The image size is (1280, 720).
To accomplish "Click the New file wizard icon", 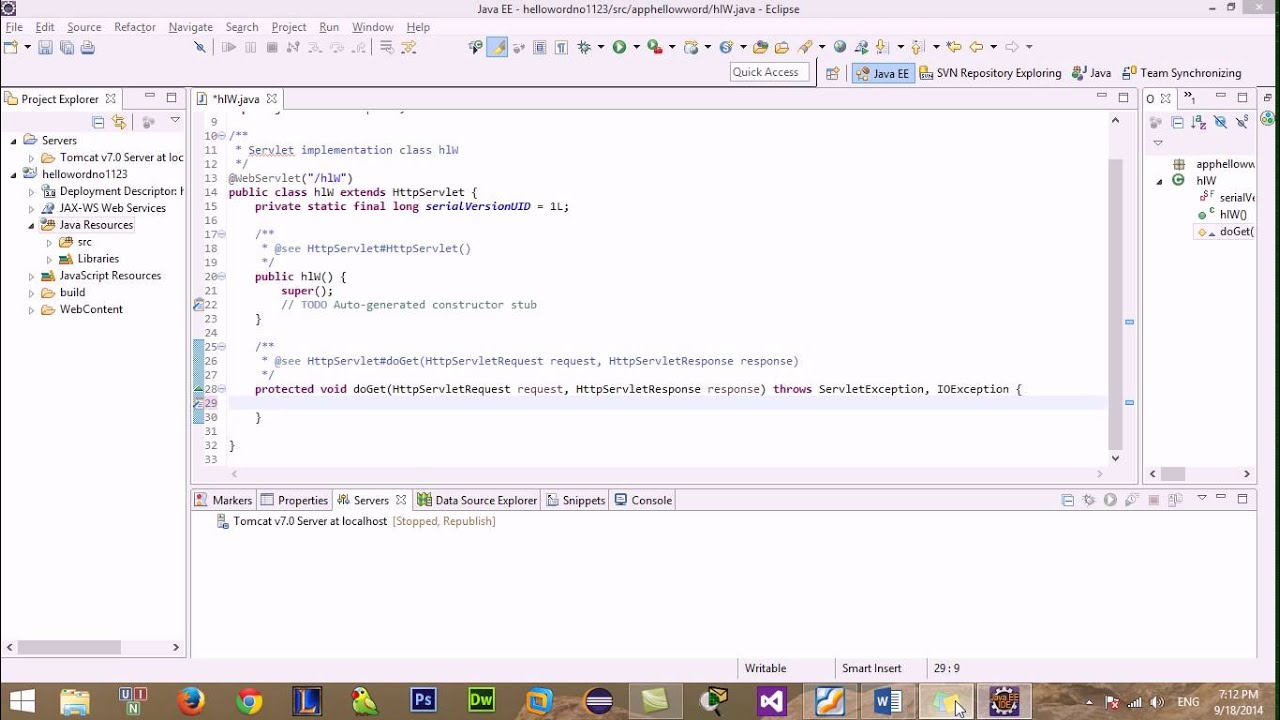I will (x=11, y=47).
